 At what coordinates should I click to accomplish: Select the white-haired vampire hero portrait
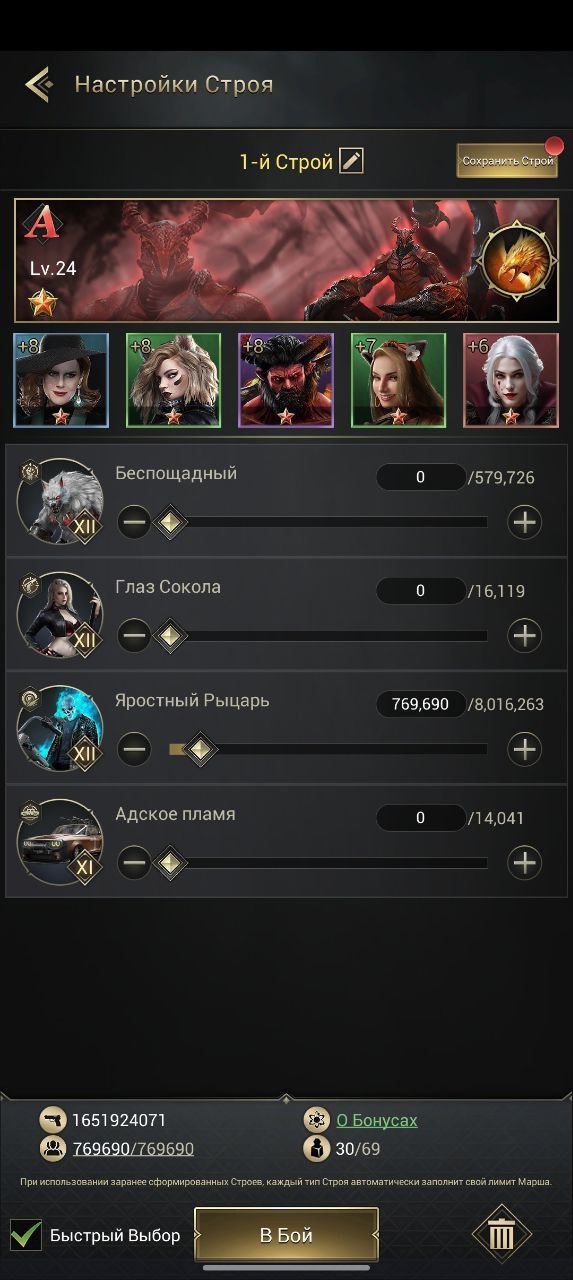511,381
